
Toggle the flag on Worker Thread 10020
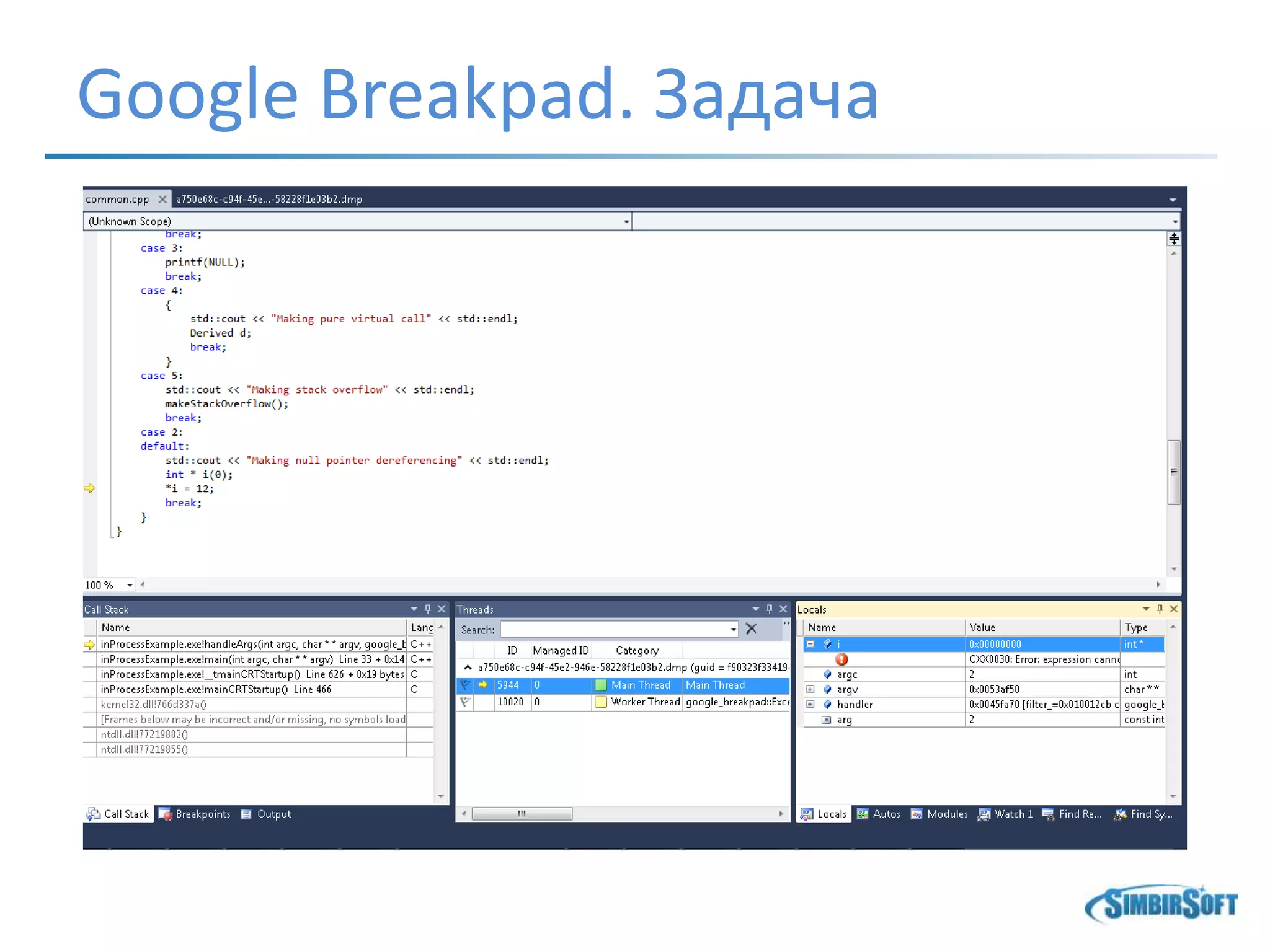tap(465, 702)
